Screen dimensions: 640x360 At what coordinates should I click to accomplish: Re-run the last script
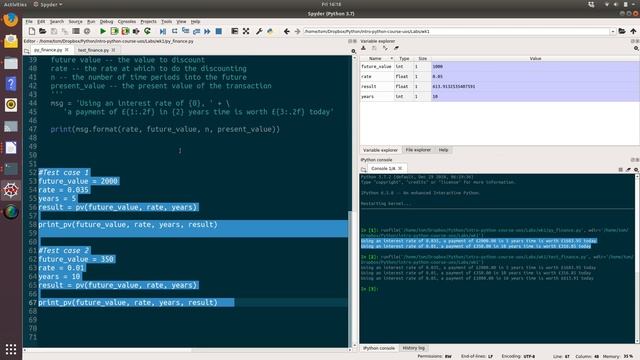coord(147,31)
